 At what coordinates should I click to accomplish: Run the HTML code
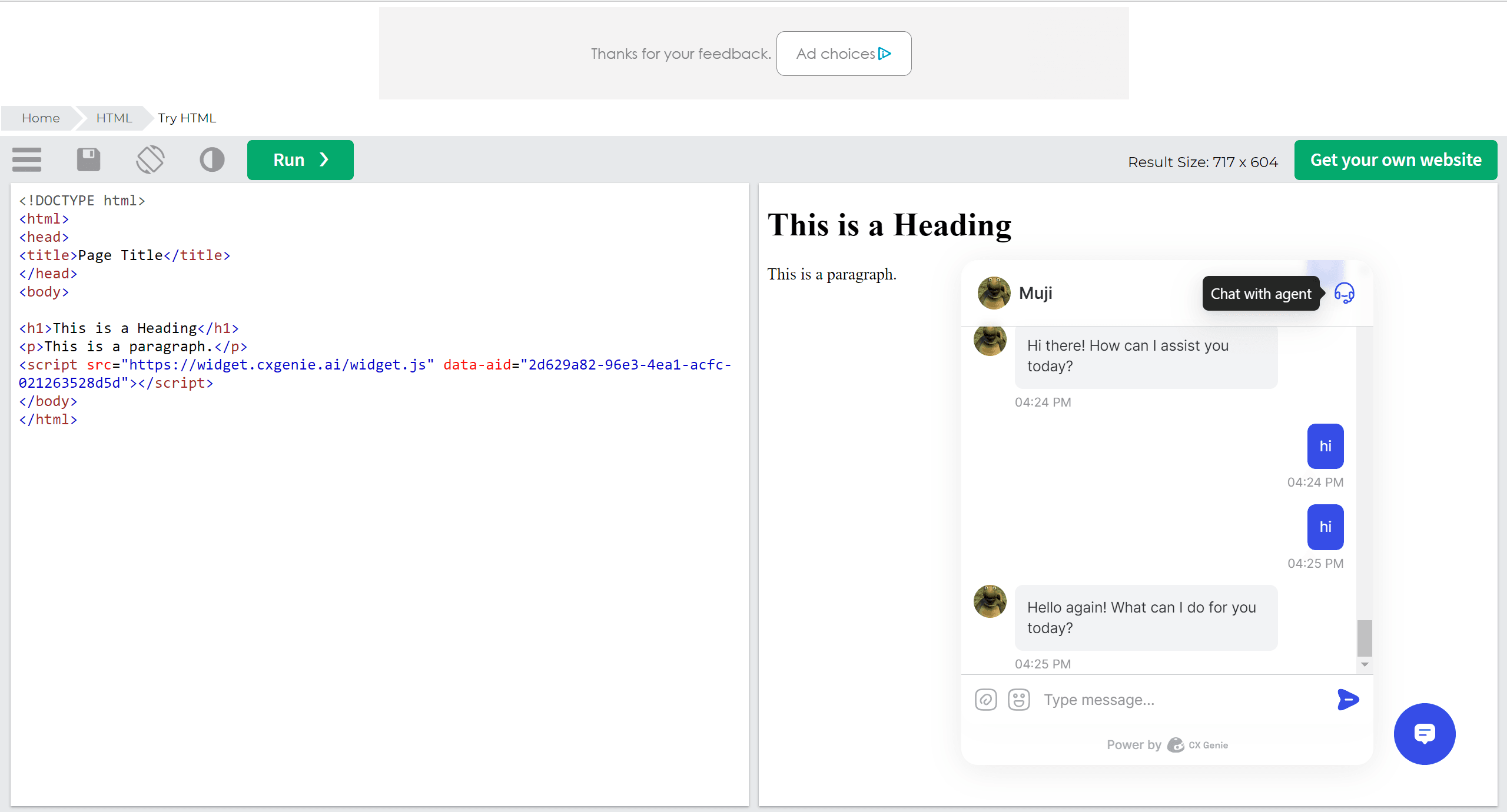pyautogui.click(x=300, y=160)
